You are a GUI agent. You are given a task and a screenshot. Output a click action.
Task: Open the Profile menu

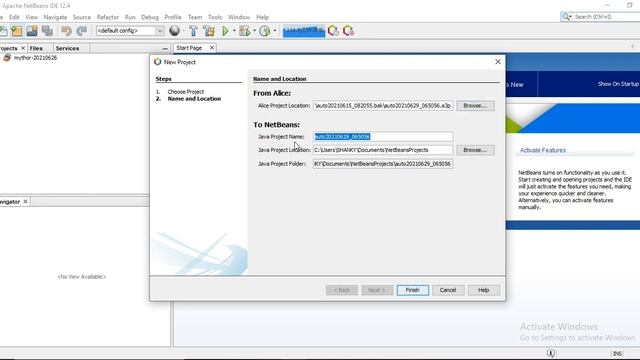click(173, 17)
